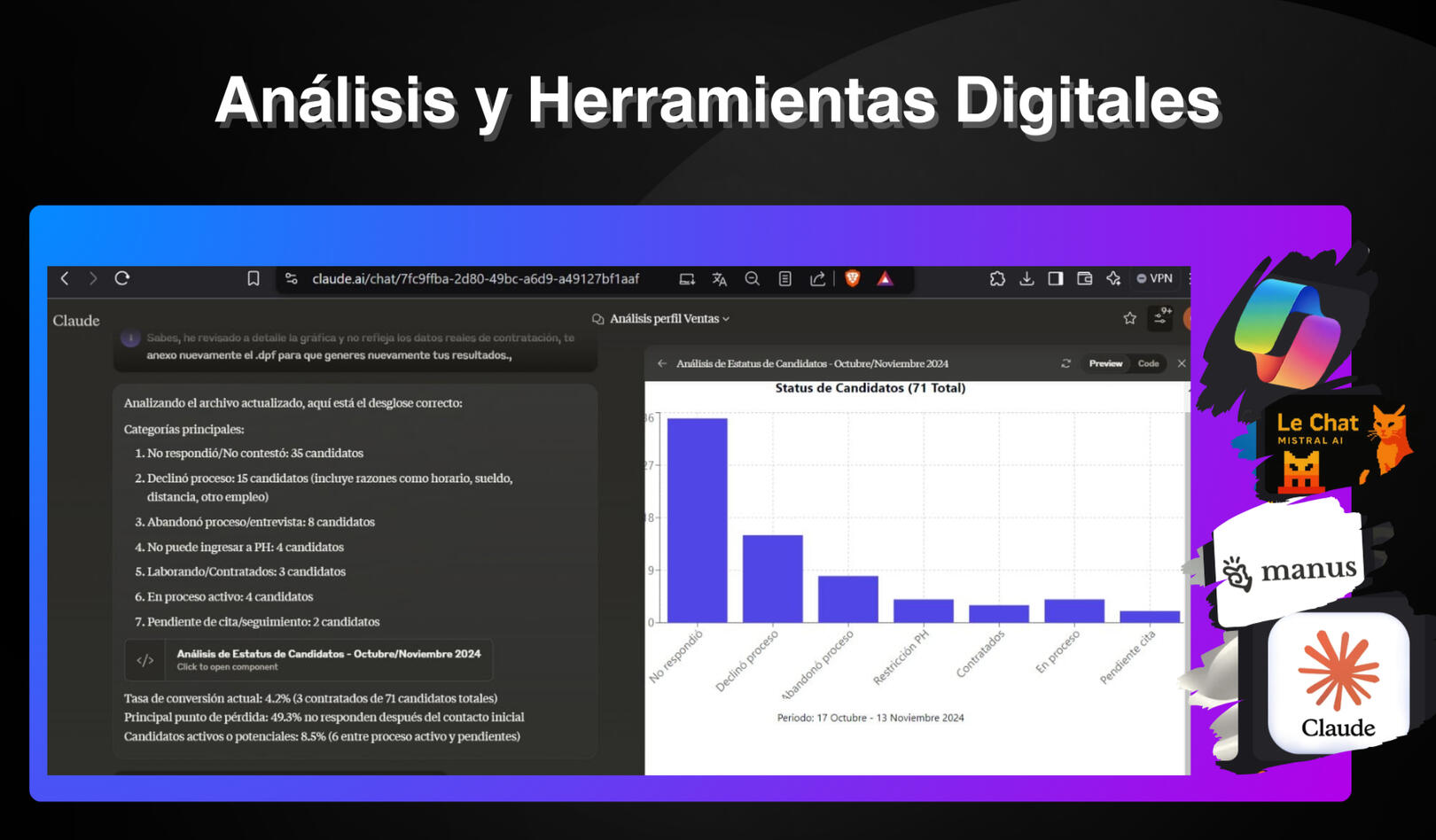Toggle the VPN connection

[1154, 277]
